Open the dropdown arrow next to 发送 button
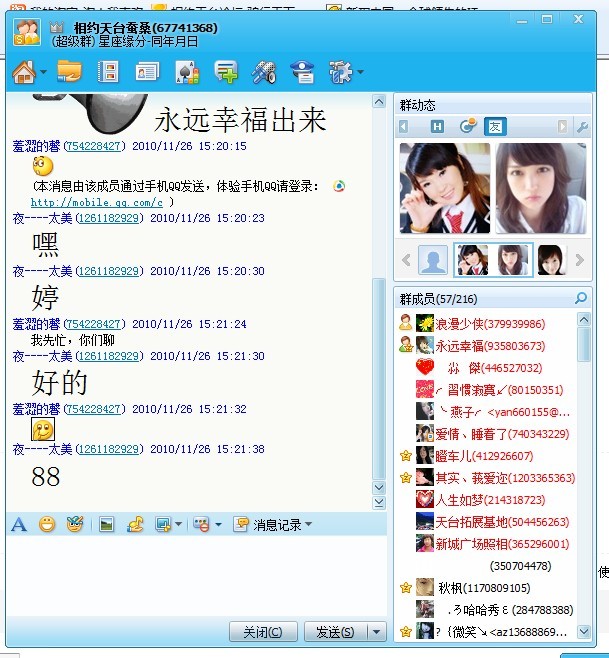 tap(376, 632)
